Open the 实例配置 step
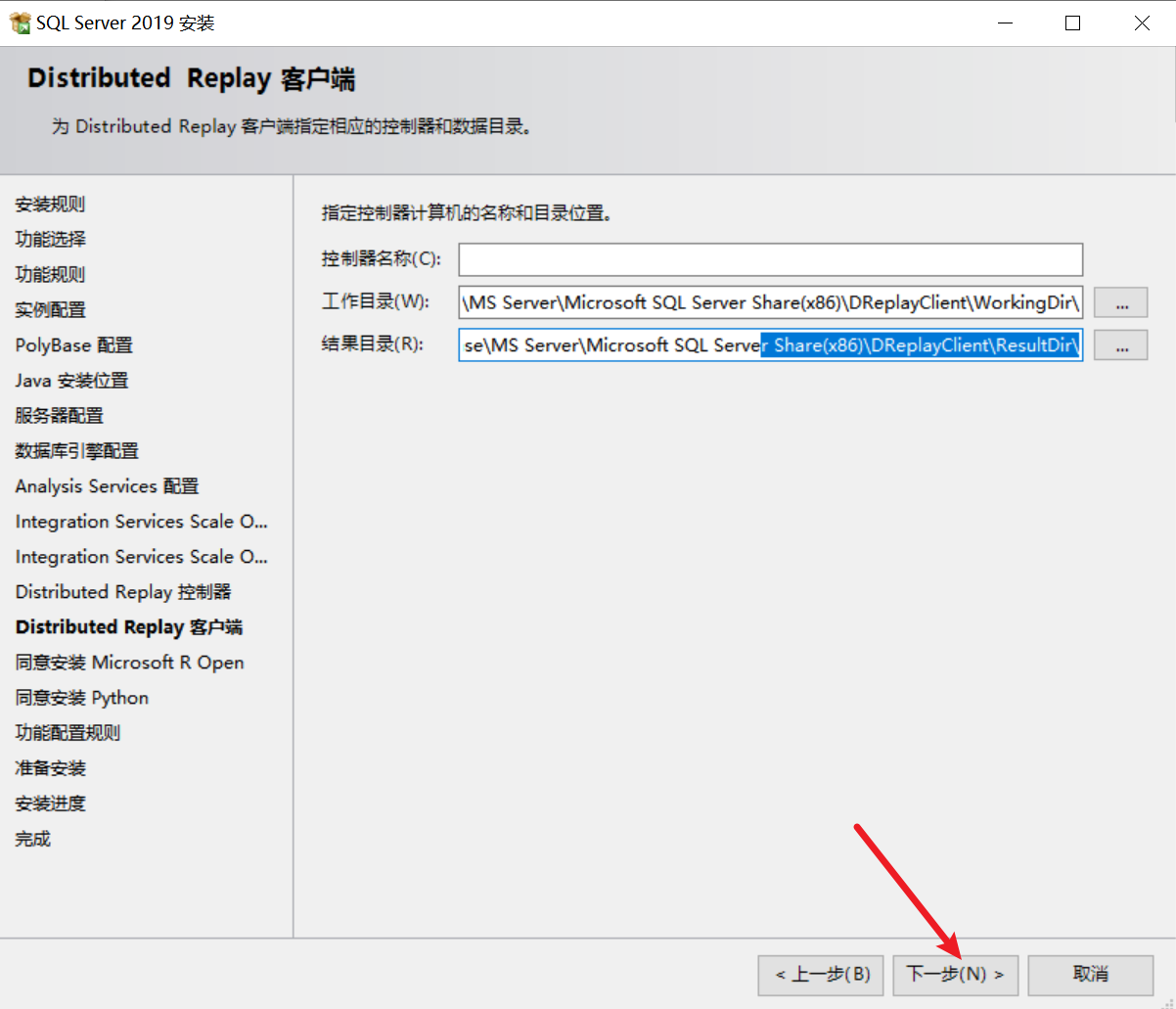 click(50, 310)
